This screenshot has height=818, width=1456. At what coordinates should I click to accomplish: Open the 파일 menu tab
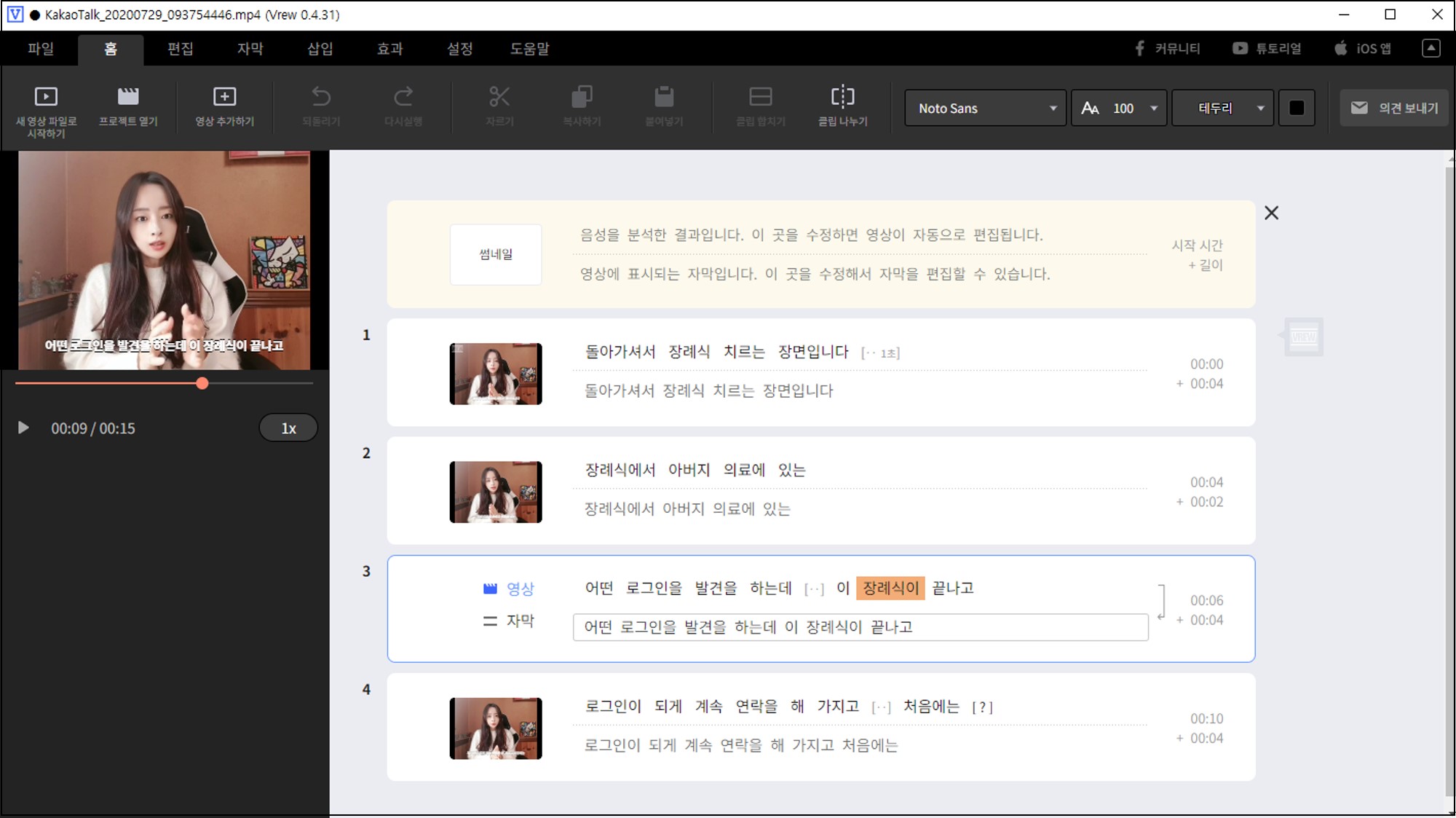pos(41,49)
